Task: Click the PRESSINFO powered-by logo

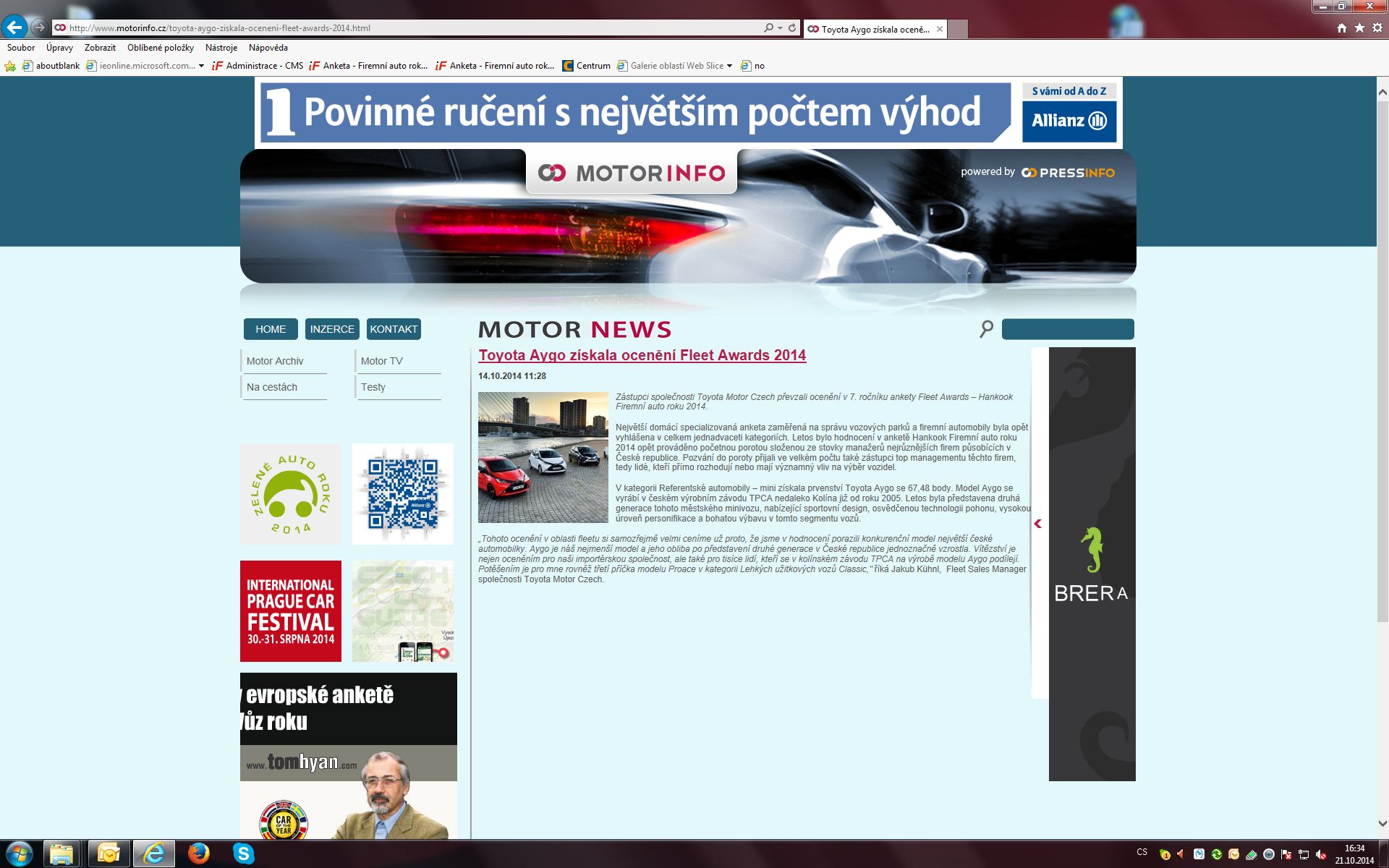Action: point(1068,173)
